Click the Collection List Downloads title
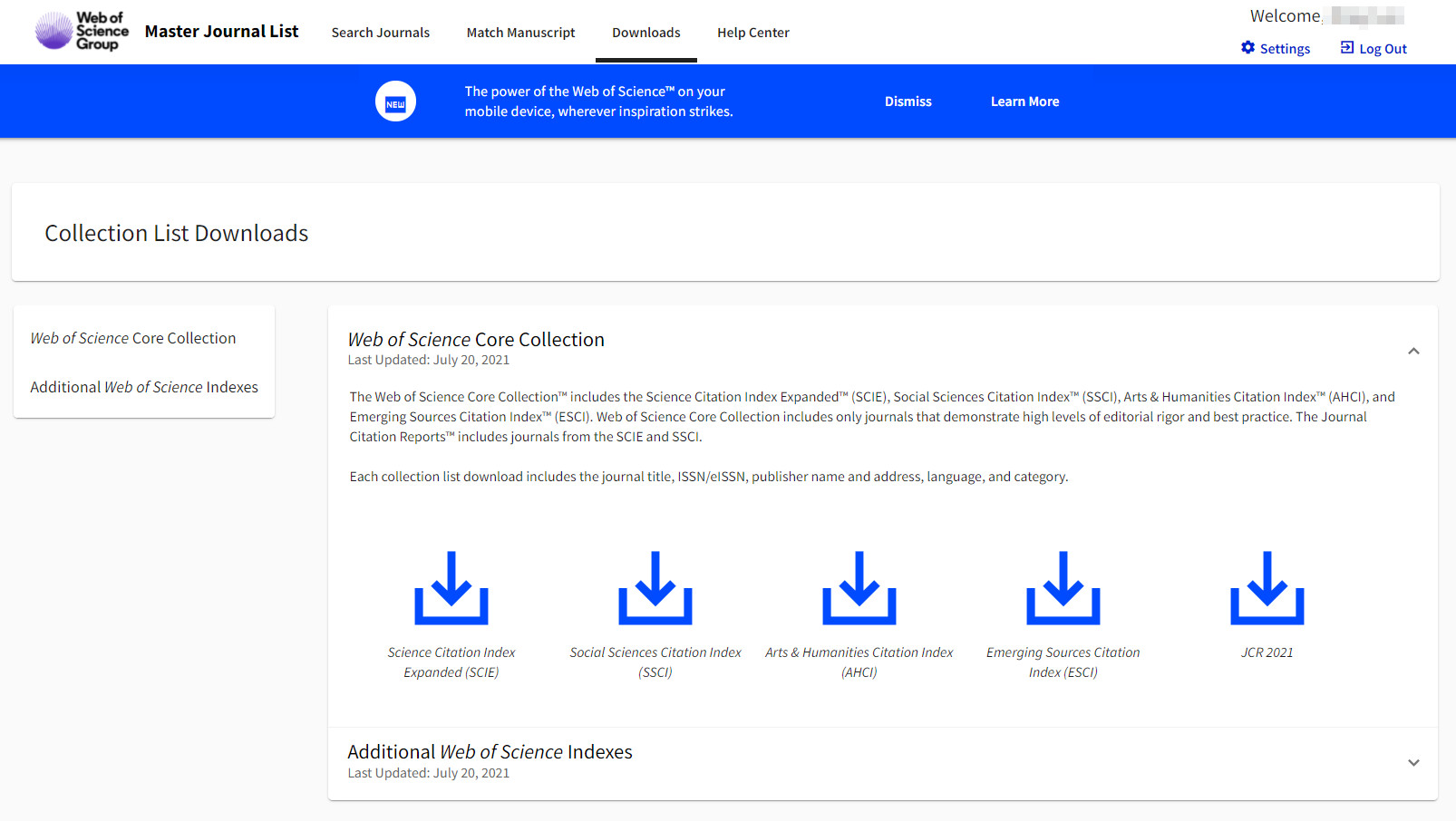The image size is (1456, 821). (x=177, y=234)
